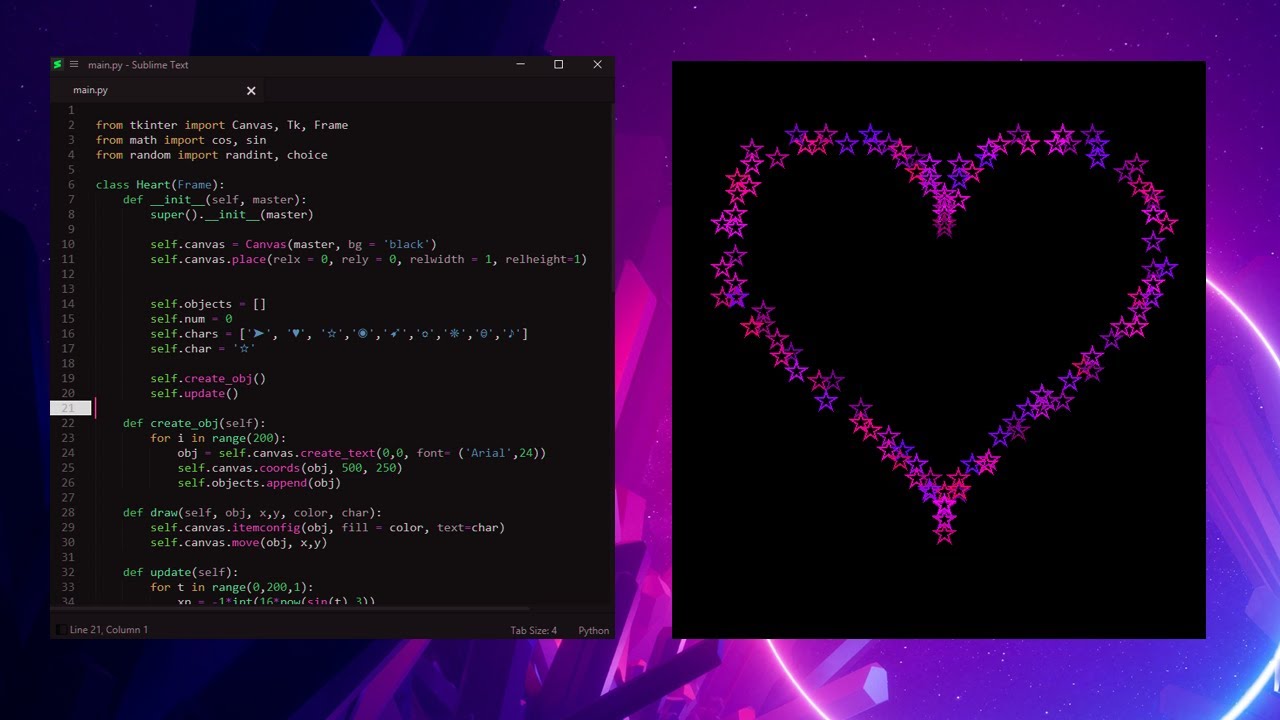Viewport: 1280px width, 720px height.
Task: Click the 'self.canvas.itemconfig' line
Action: pyautogui.click(x=328, y=527)
